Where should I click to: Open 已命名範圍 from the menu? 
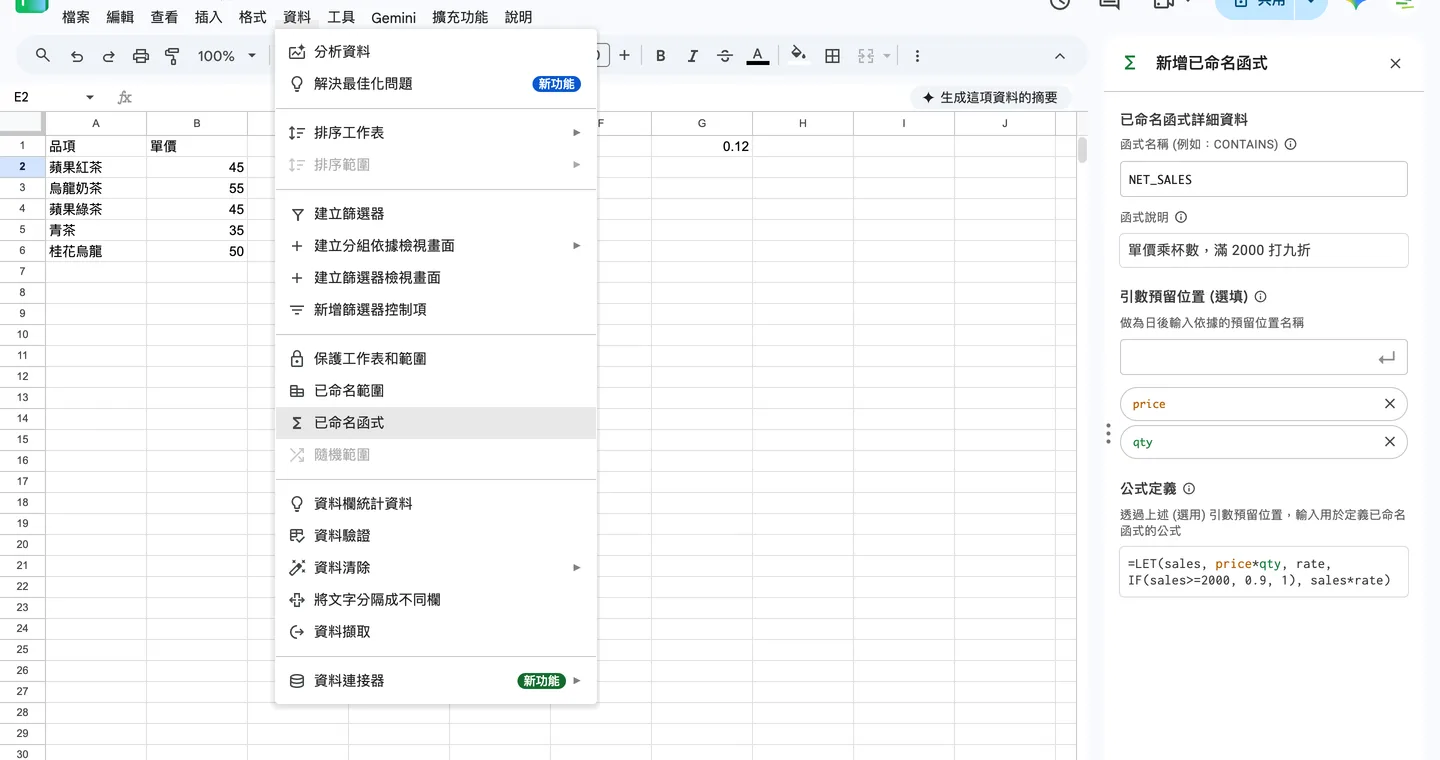(x=436, y=391)
